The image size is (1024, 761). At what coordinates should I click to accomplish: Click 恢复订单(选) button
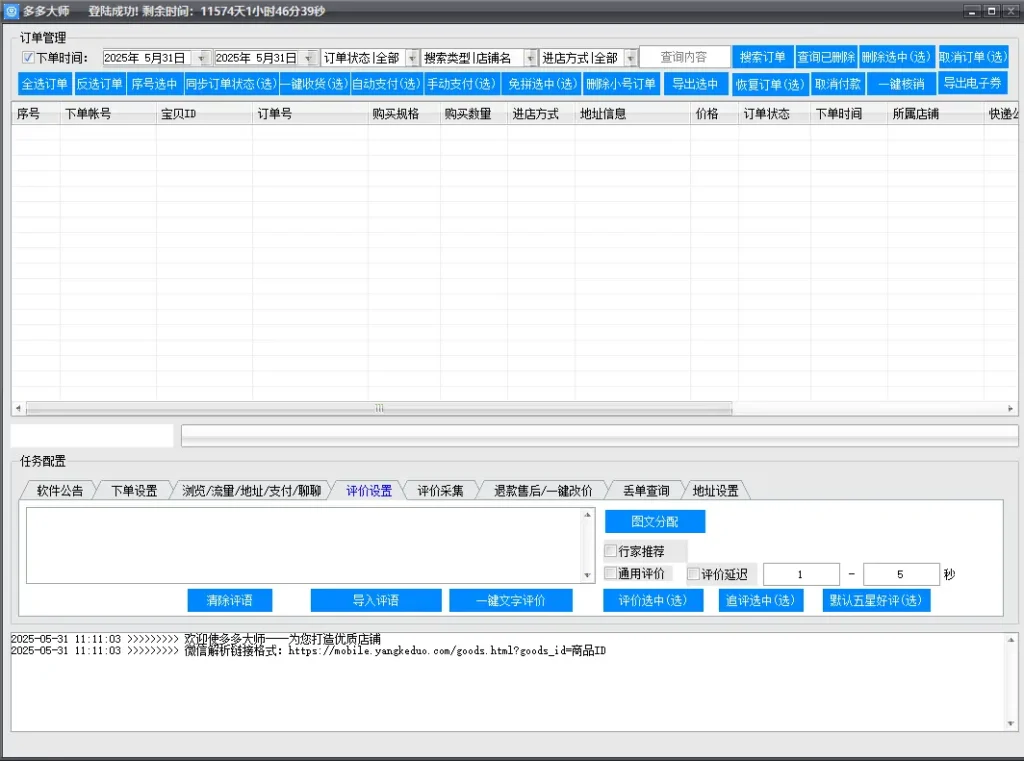pos(770,84)
